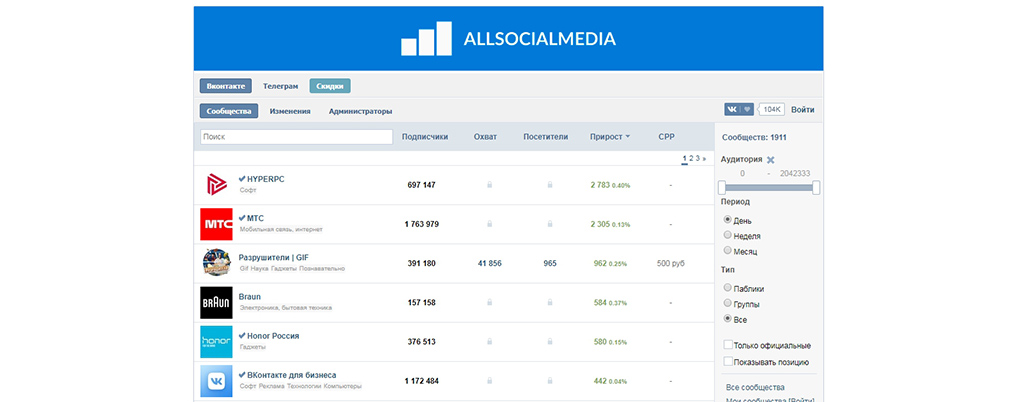
Task: Switch to the Вконтакте tab
Action: 225,86
